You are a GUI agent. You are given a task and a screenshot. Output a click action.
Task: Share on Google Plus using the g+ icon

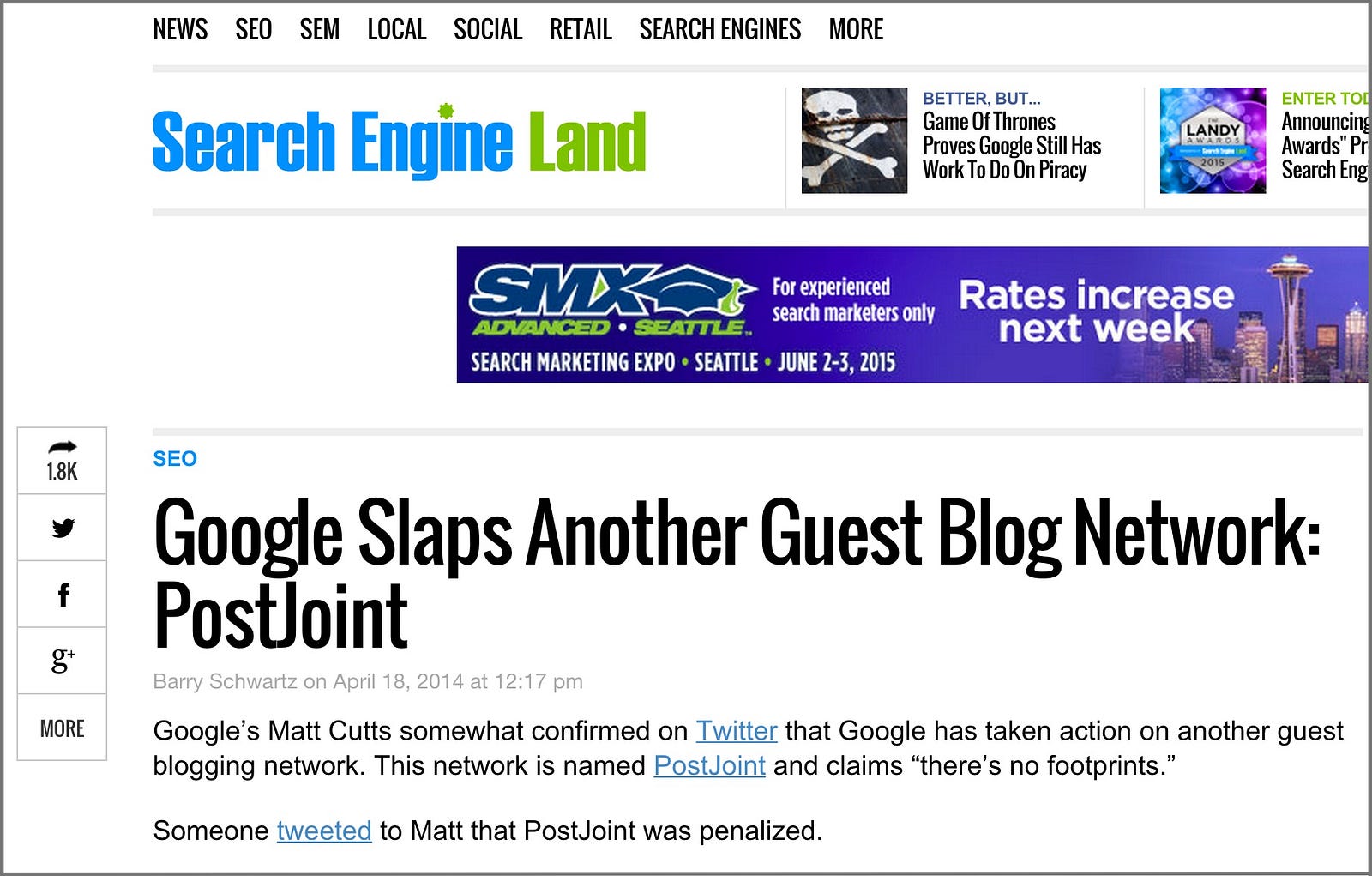(63, 661)
